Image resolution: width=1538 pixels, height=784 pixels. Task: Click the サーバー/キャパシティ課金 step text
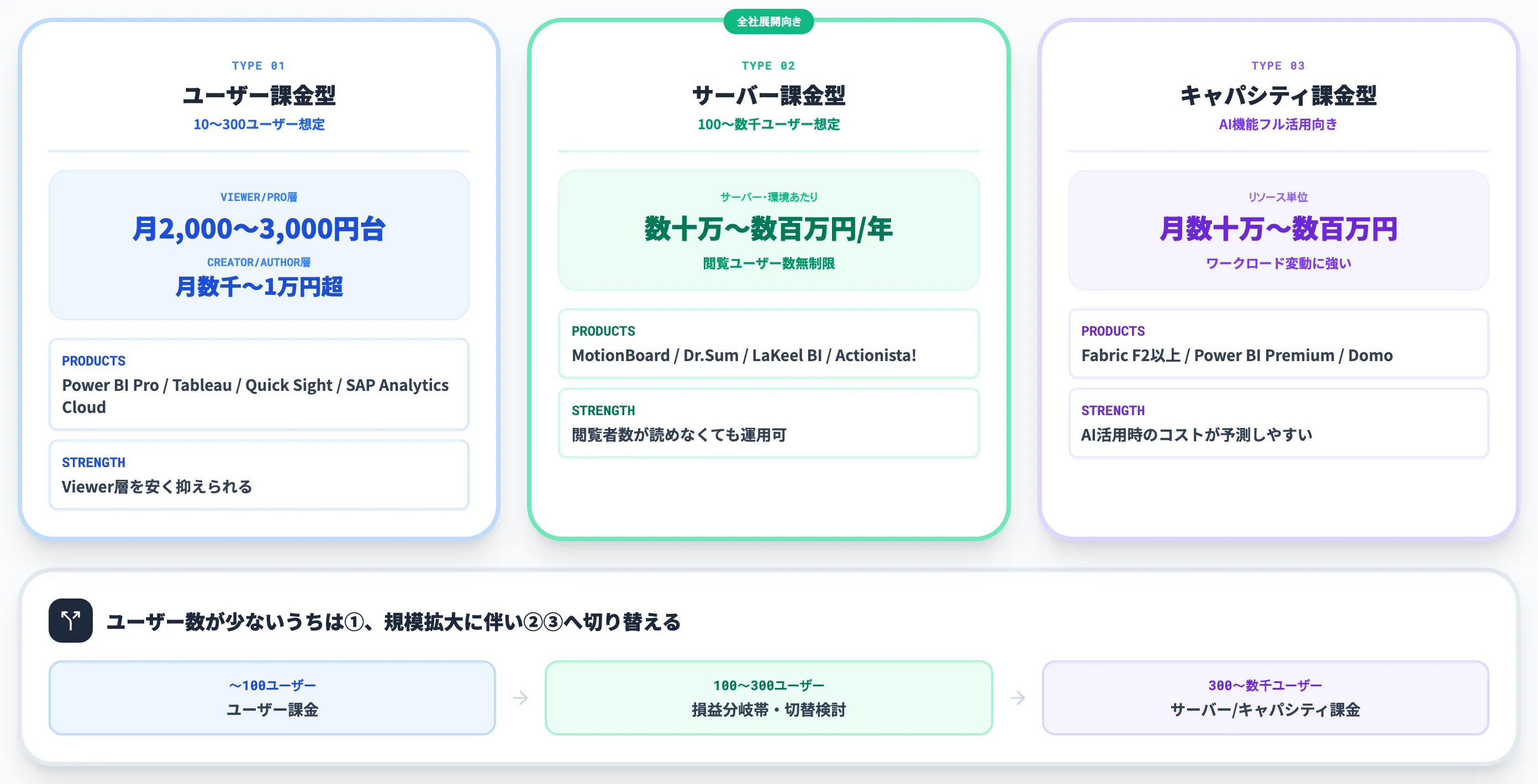pos(1265,710)
